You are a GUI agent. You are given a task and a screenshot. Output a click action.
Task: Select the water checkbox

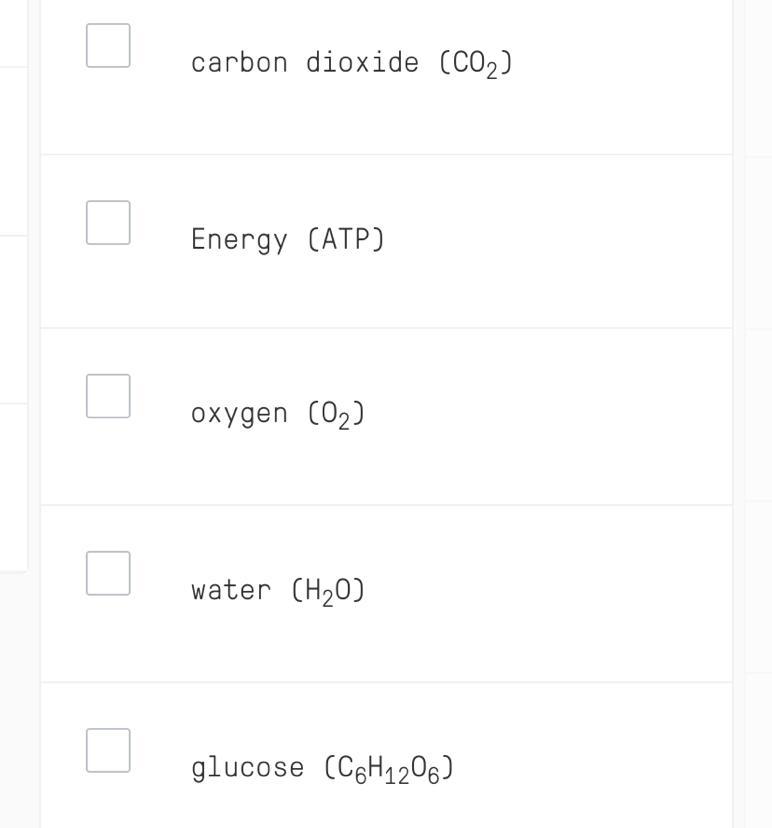tap(108, 573)
